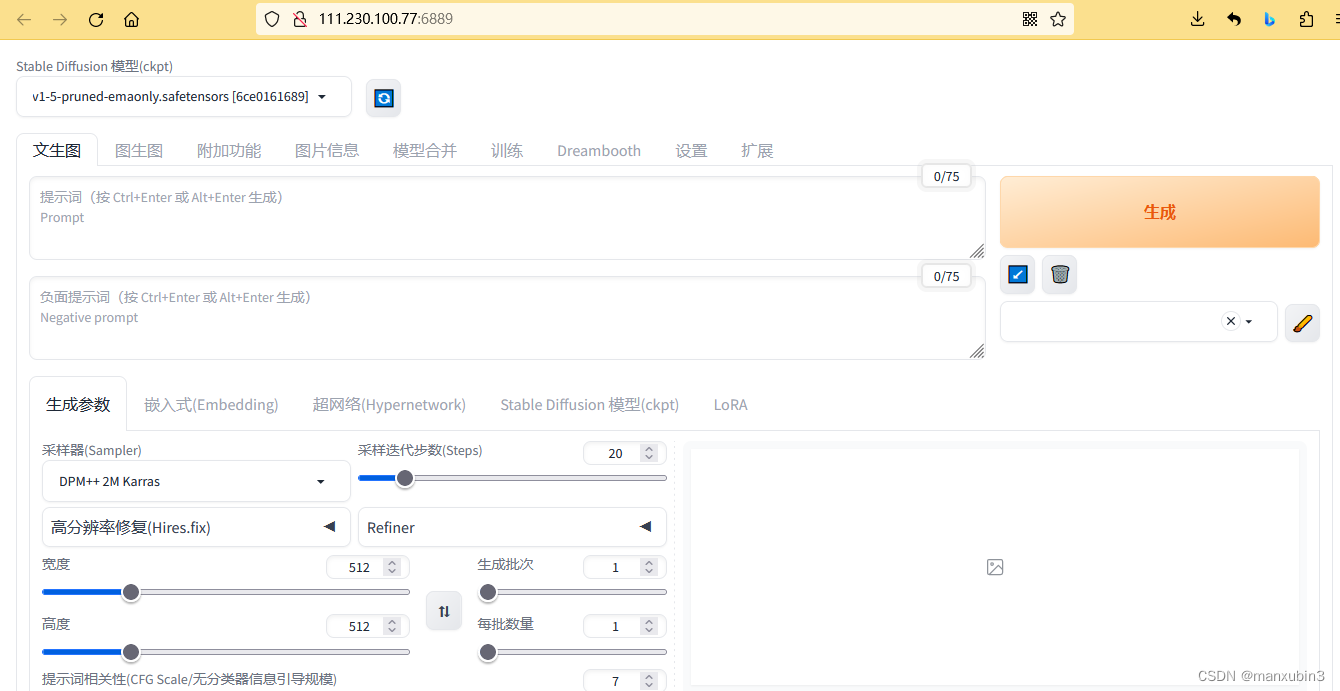Swap width and height with arrows button
The image size is (1340, 691).
click(x=444, y=611)
